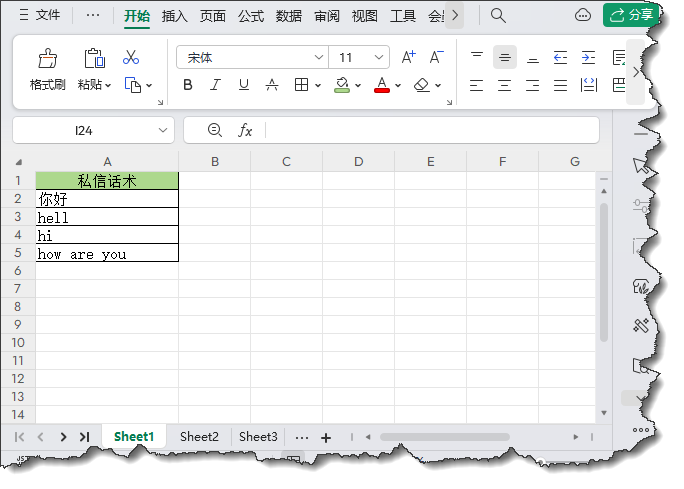
Task: Expand the border style dropdown arrow
Action: [318, 85]
